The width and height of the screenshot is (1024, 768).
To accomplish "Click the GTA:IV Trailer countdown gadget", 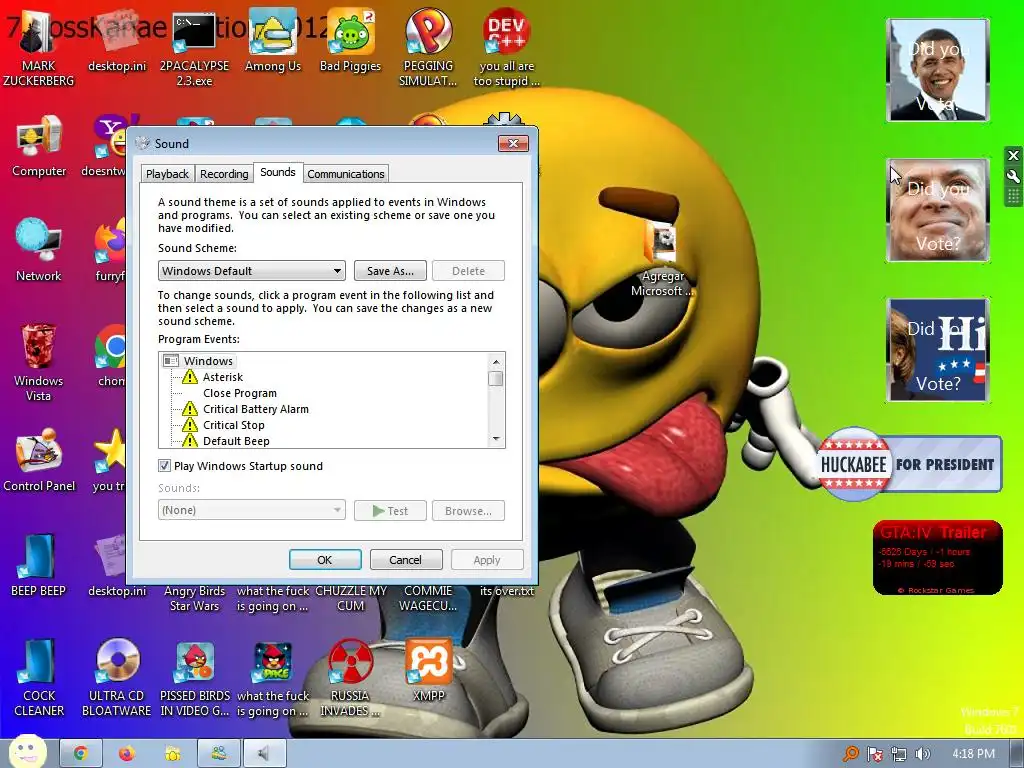I will [938, 558].
